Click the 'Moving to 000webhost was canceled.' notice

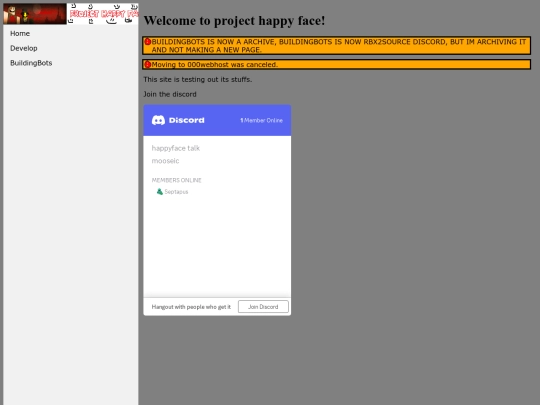coord(336,64)
